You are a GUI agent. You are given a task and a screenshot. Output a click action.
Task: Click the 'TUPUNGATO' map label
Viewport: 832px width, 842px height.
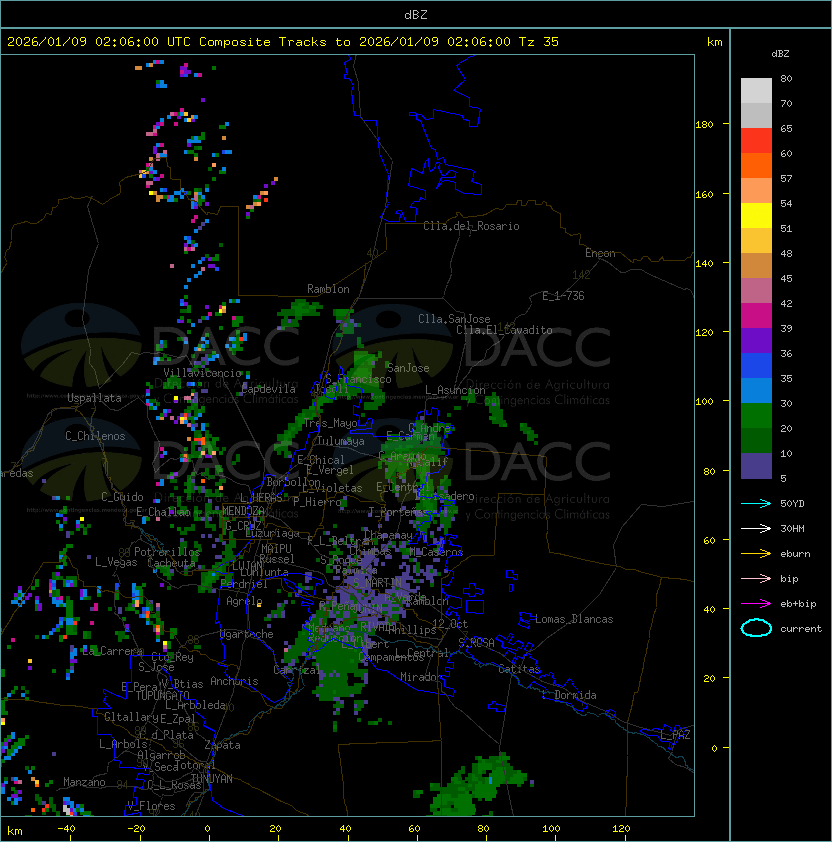click(162, 695)
